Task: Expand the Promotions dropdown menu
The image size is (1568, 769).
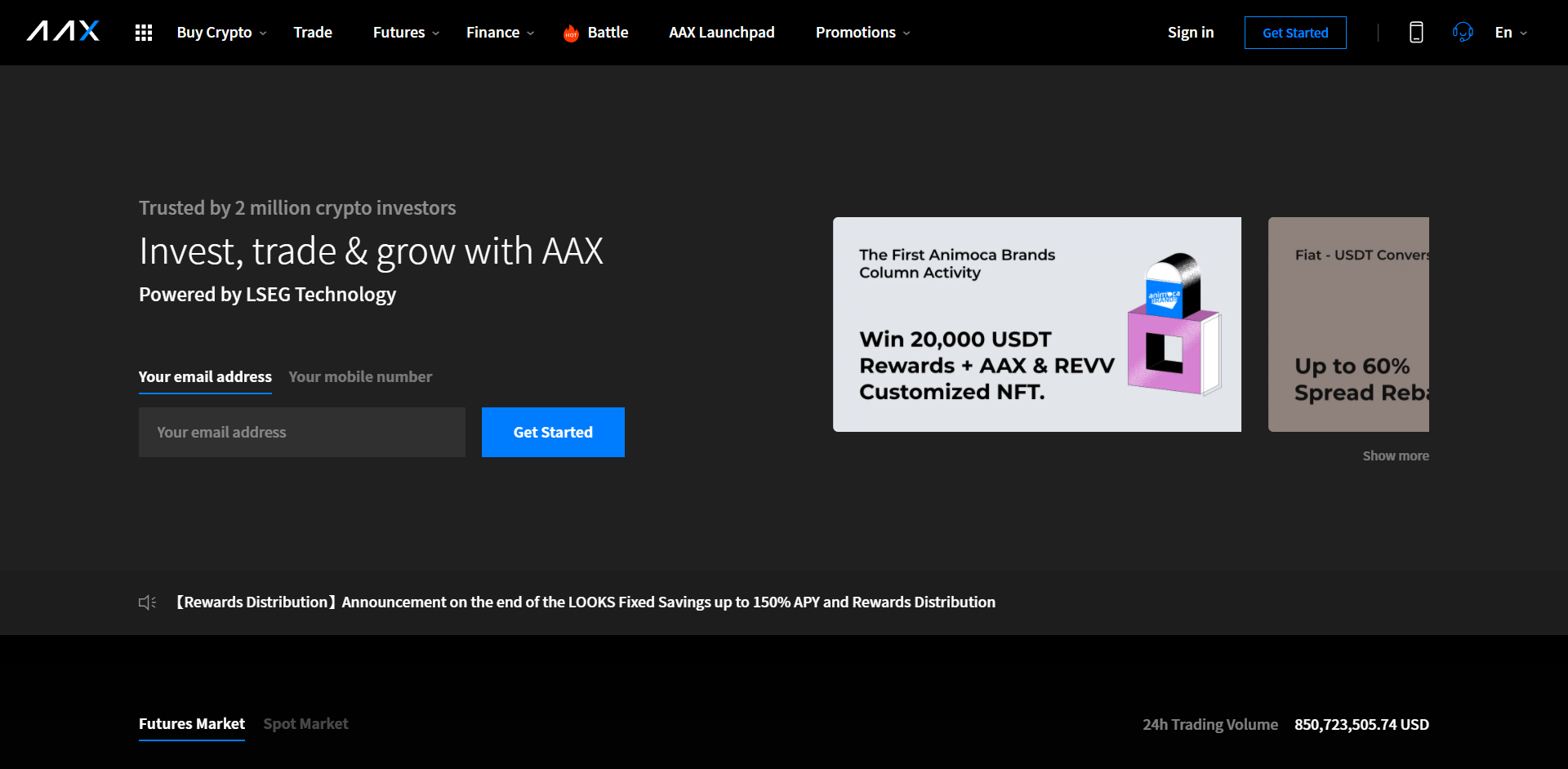Action: click(862, 33)
